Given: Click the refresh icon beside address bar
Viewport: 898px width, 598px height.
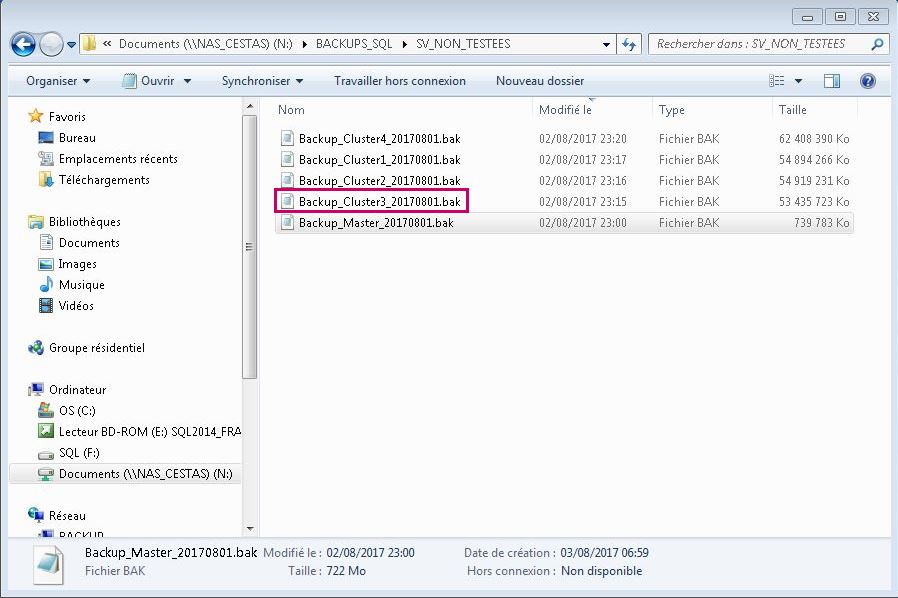Looking at the screenshot, I should click(629, 44).
